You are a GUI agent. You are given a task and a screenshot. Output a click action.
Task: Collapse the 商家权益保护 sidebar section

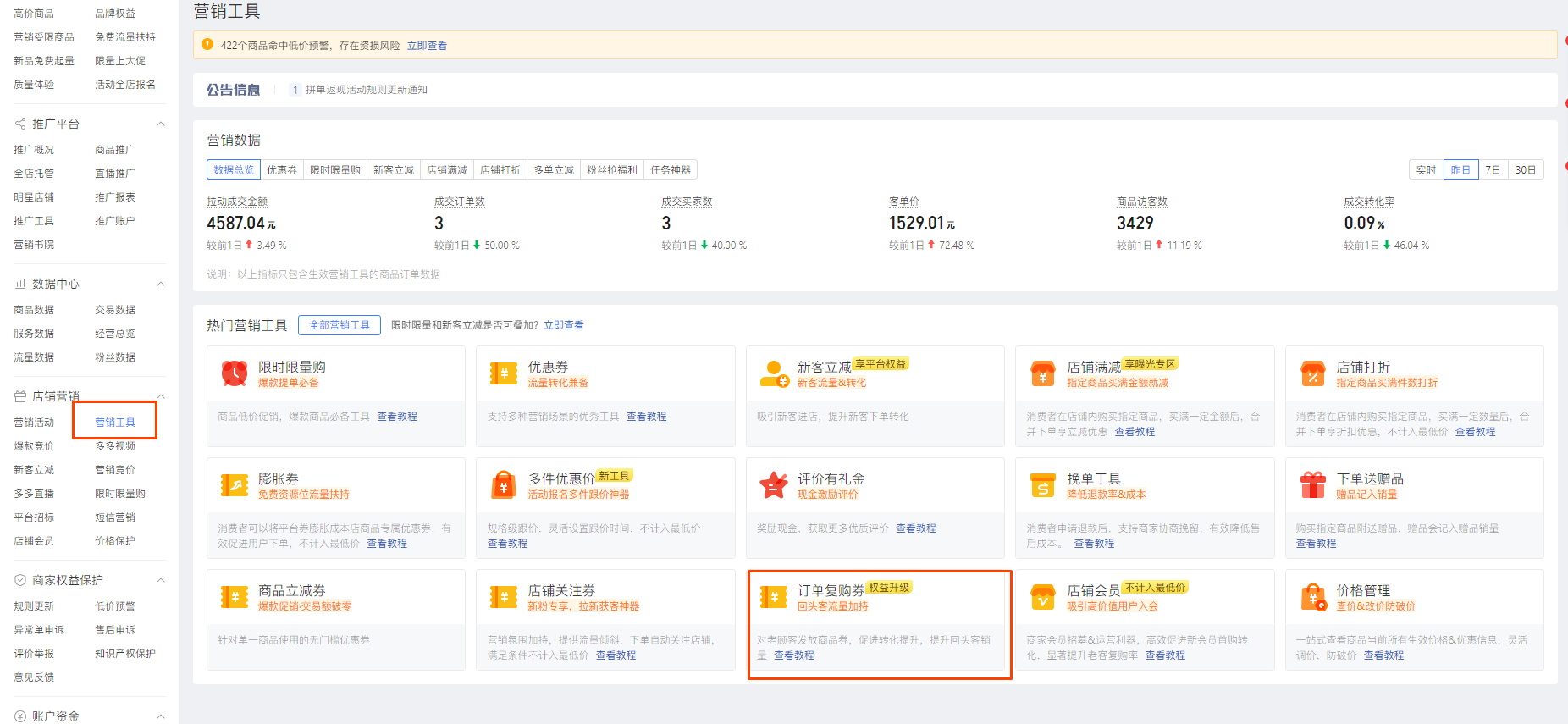point(161,580)
